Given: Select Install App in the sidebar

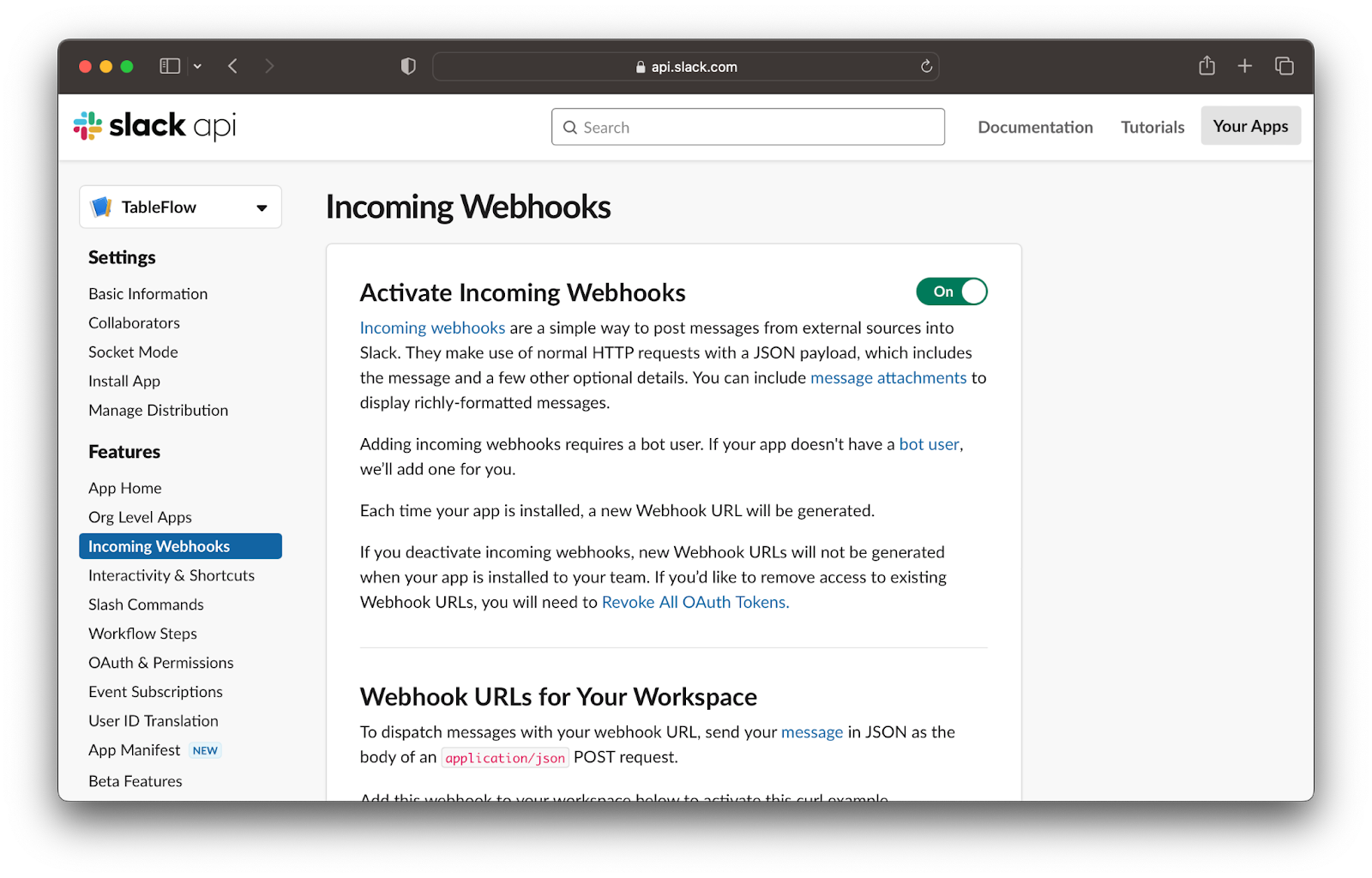Looking at the screenshot, I should (x=124, y=381).
